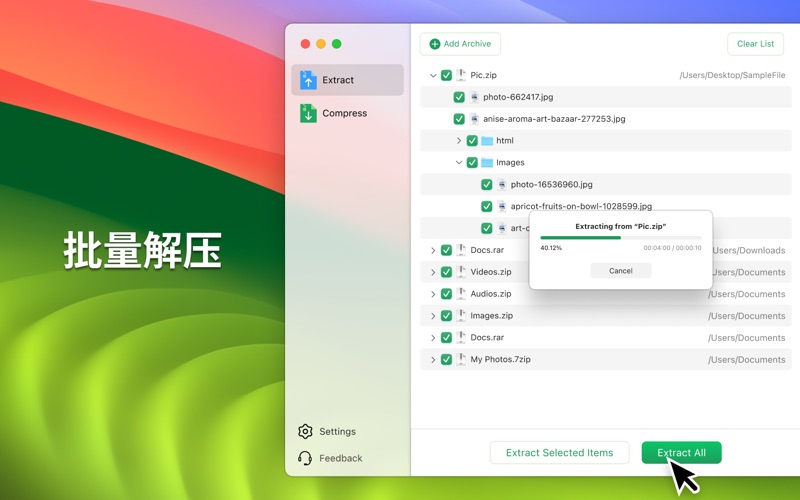The image size is (800, 500).
Task: Click the Feedback headset icon
Action: 305,458
